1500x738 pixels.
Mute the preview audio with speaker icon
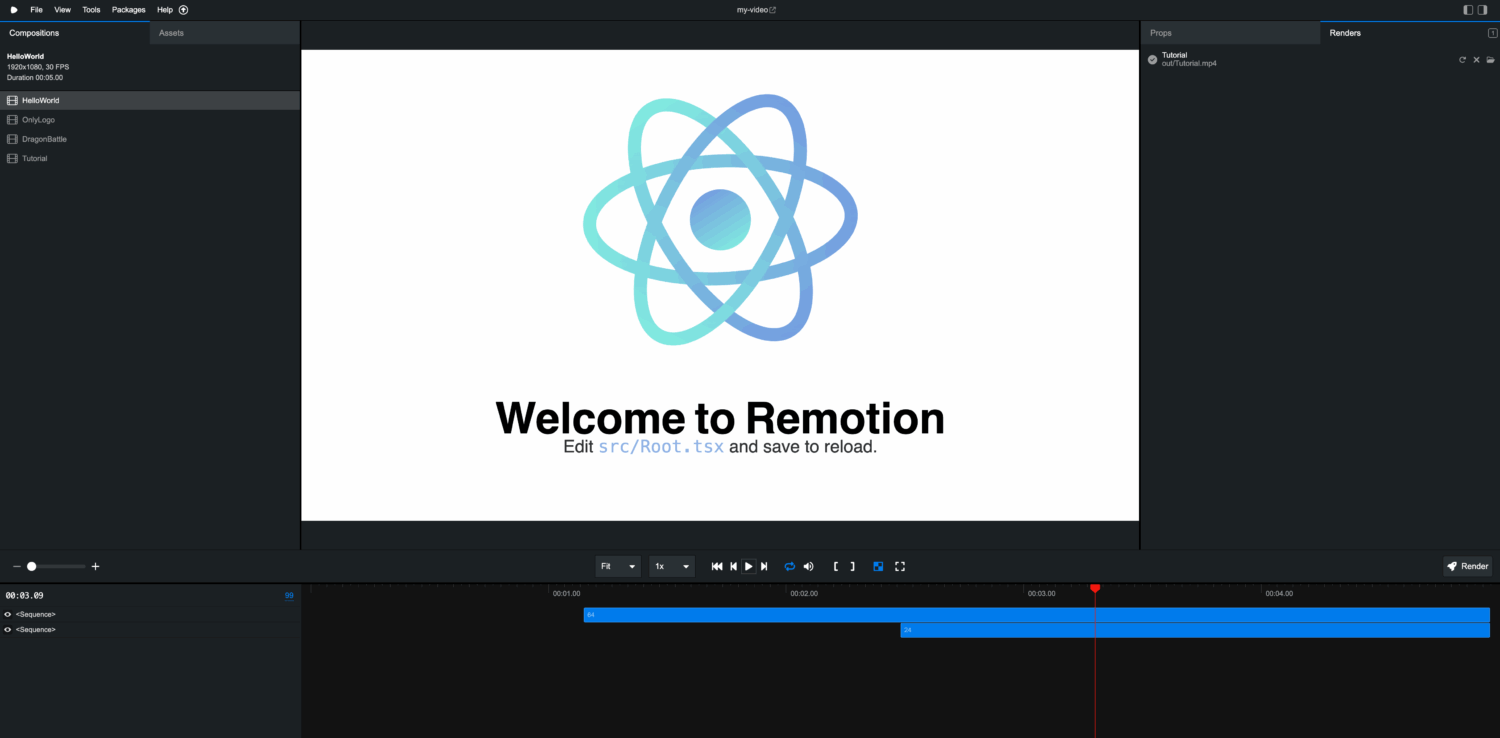click(x=808, y=566)
